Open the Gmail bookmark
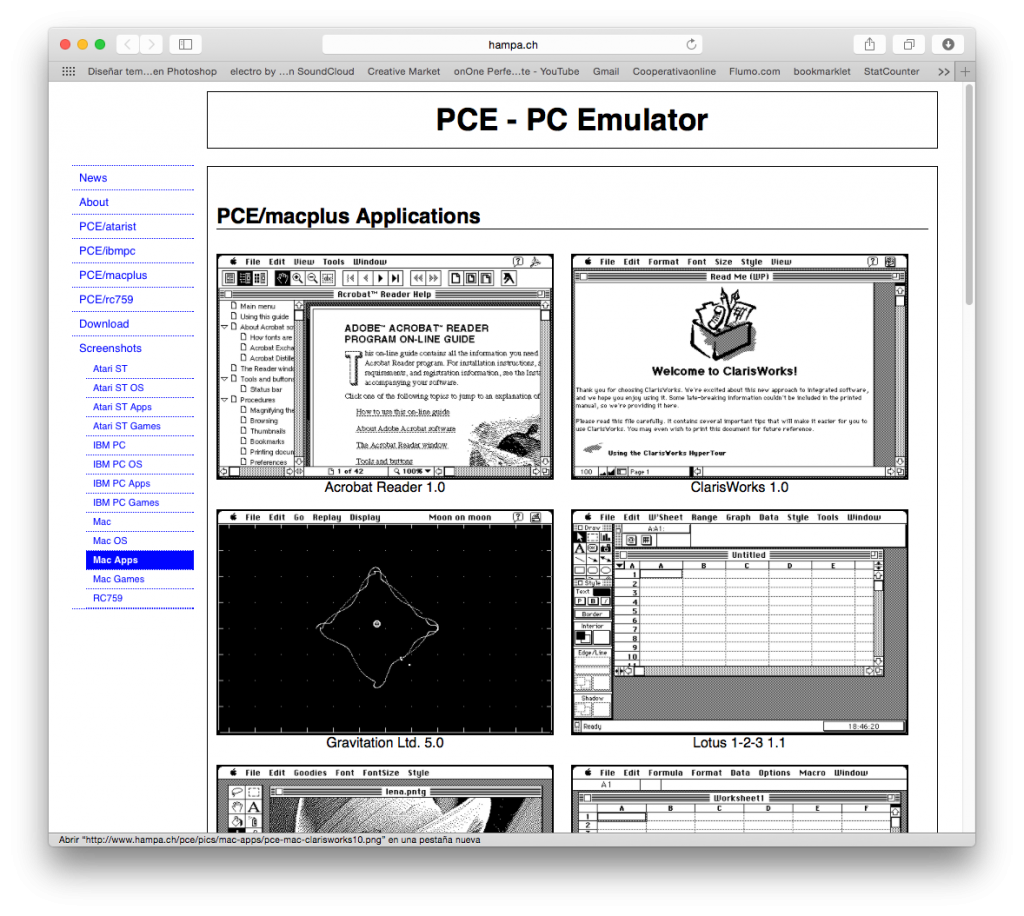 605,71
